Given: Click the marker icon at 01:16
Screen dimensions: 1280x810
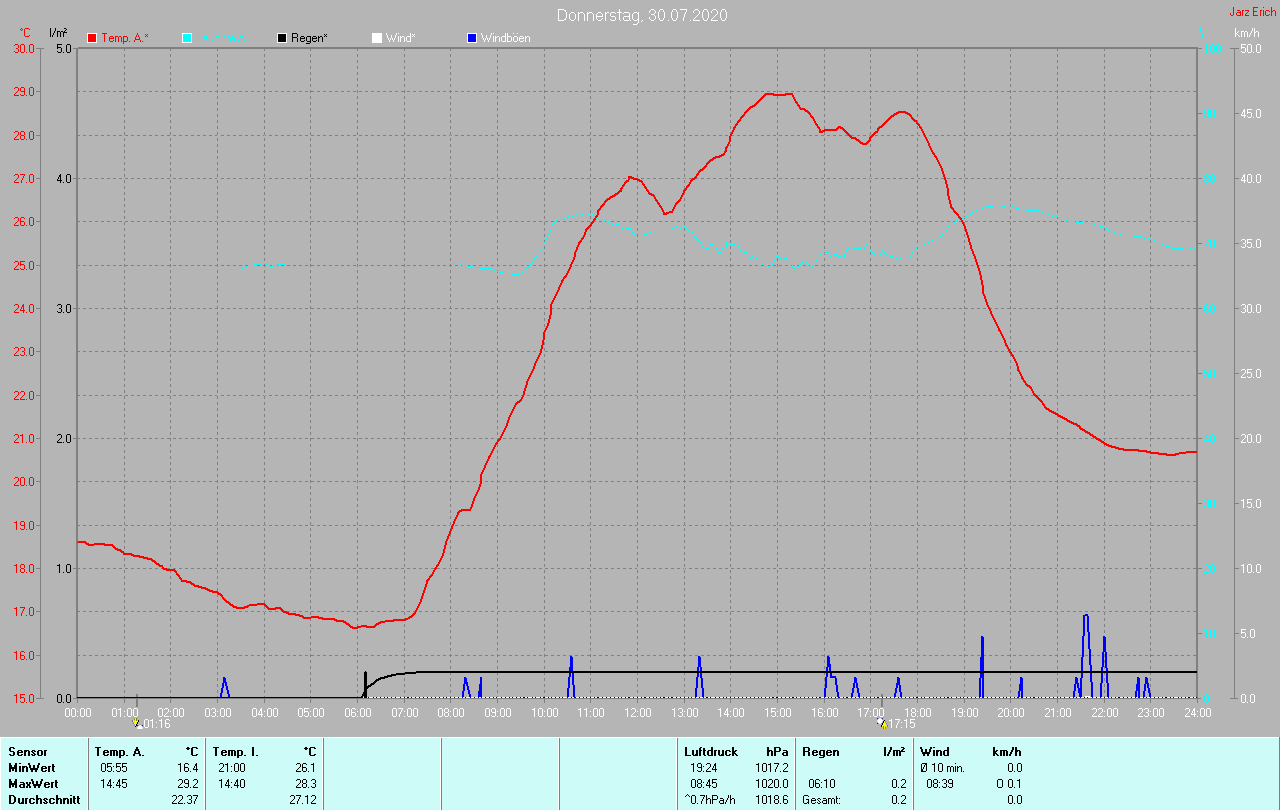Looking at the screenshot, I should coord(138,723).
